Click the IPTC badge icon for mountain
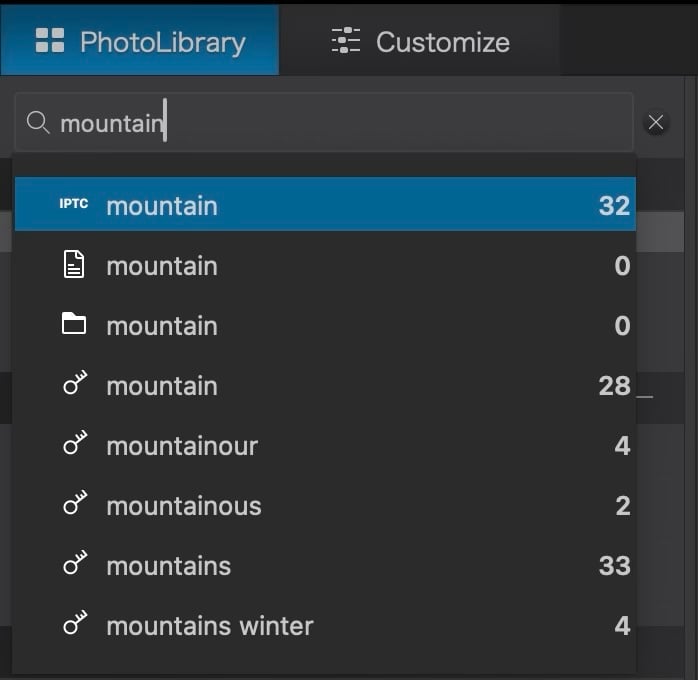This screenshot has height=680, width=698. 73,205
